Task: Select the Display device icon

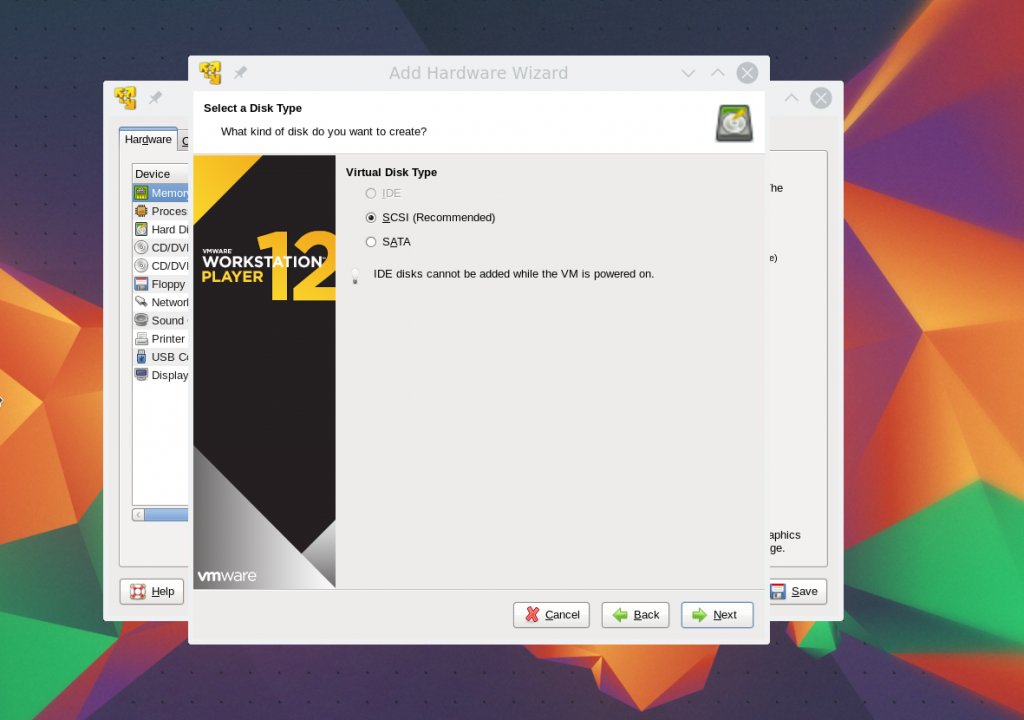Action: click(141, 375)
